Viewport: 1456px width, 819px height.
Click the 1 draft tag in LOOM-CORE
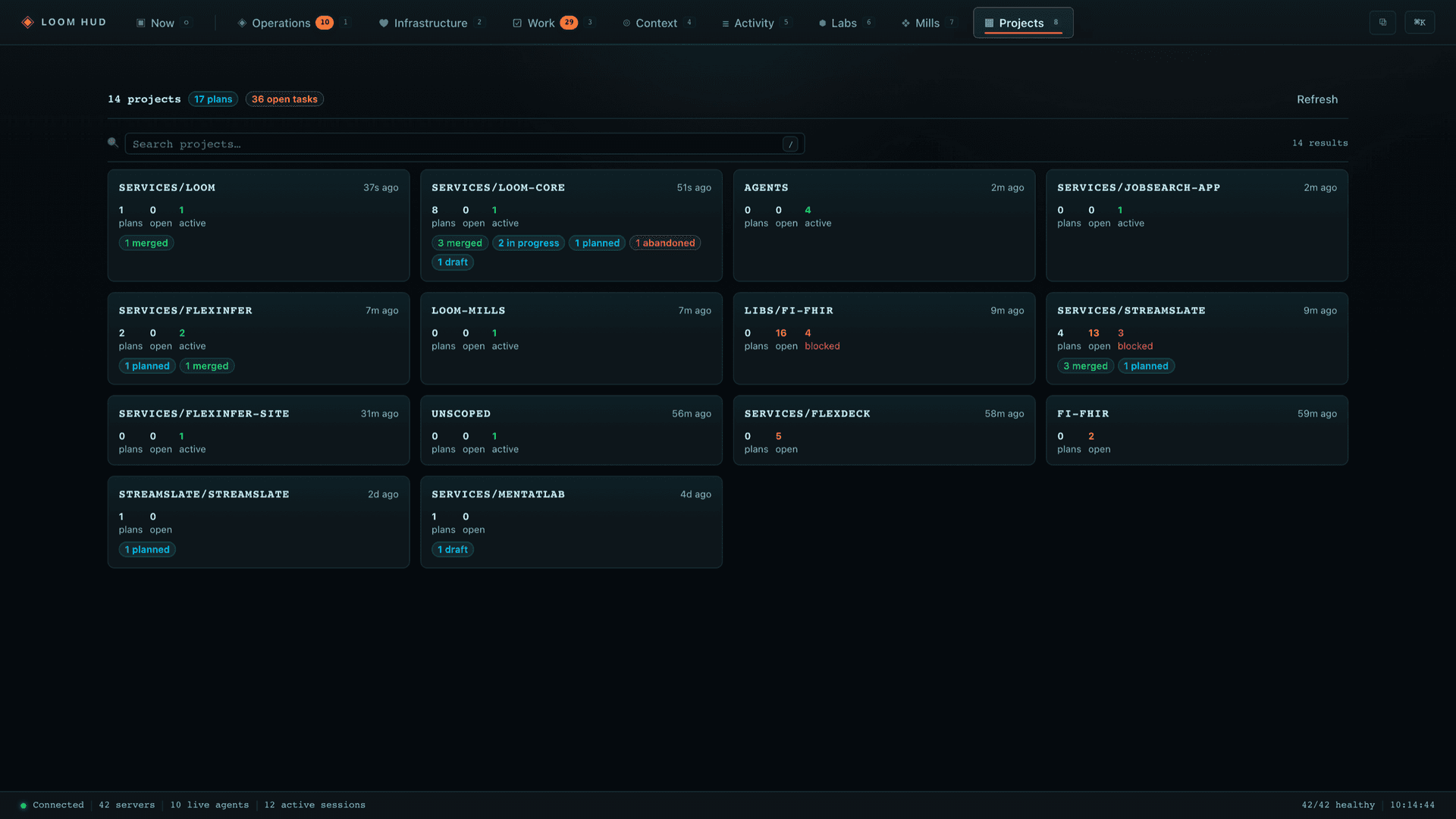[x=453, y=262]
